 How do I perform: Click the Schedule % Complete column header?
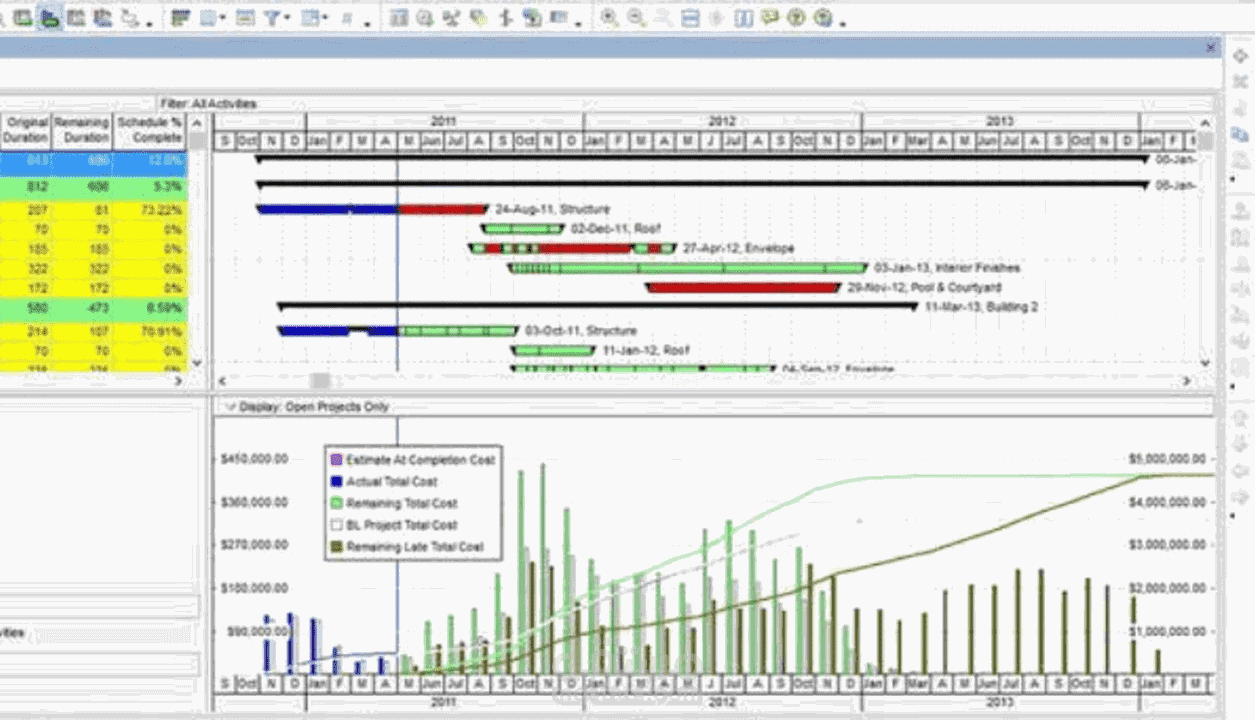[150, 130]
